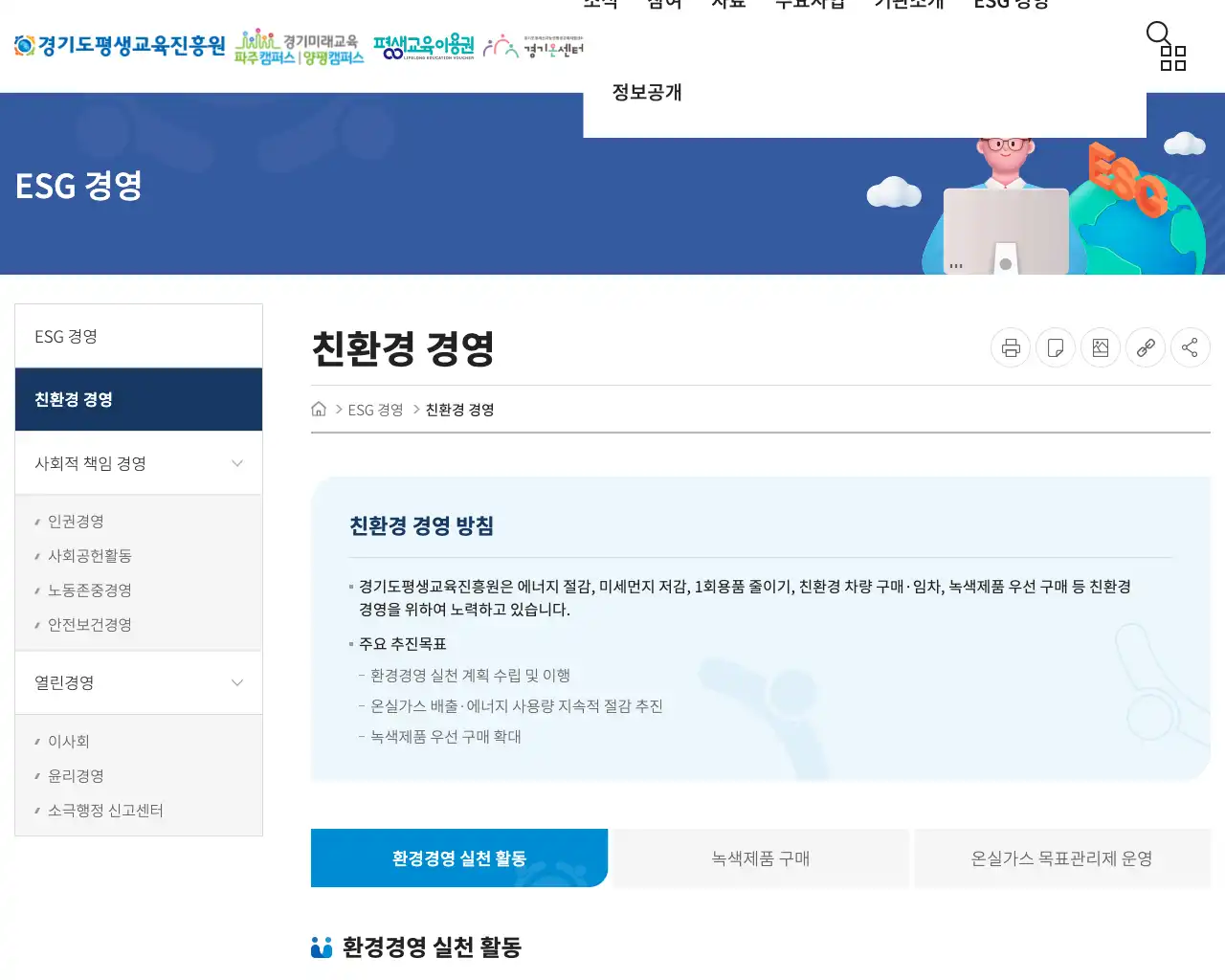This screenshot has width=1225, height=980.
Task: Copy page URL with the chain link icon
Action: (x=1146, y=347)
